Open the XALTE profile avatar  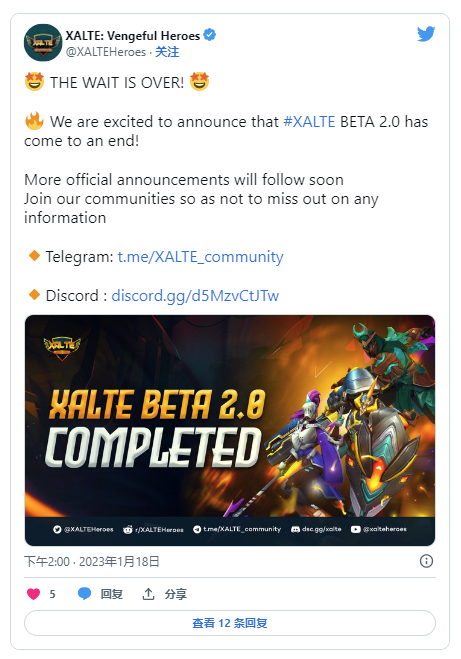[x=43, y=43]
